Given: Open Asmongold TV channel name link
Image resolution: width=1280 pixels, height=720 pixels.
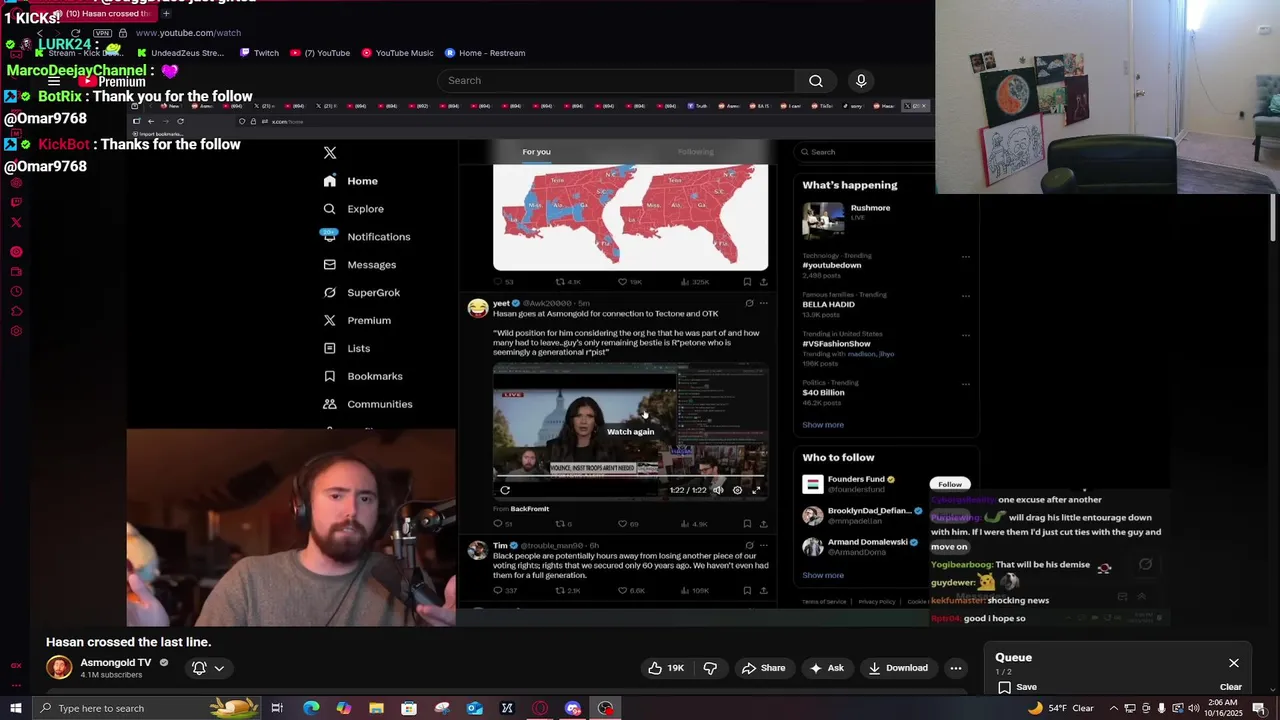Looking at the screenshot, I should pyautogui.click(x=116, y=663).
